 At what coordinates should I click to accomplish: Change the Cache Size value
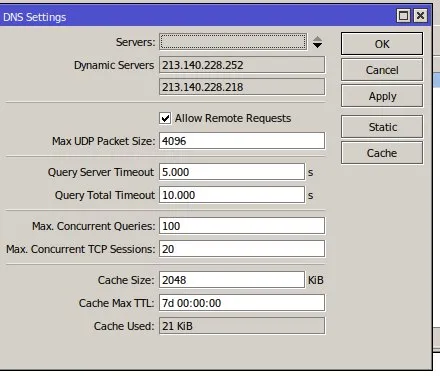[x=232, y=280]
